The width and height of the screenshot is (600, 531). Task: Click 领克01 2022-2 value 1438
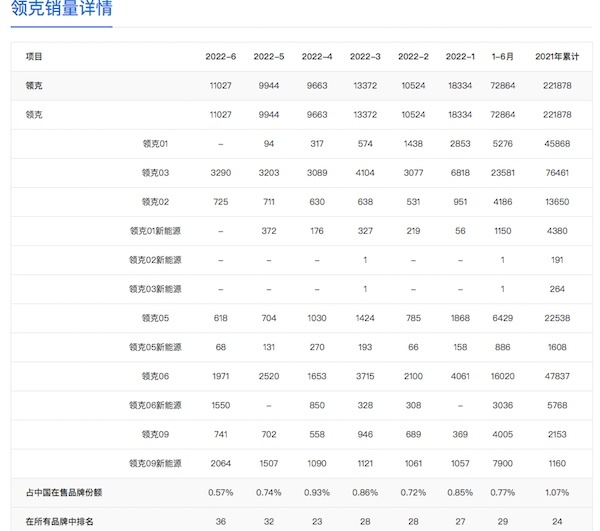pyautogui.click(x=413, y=144)
